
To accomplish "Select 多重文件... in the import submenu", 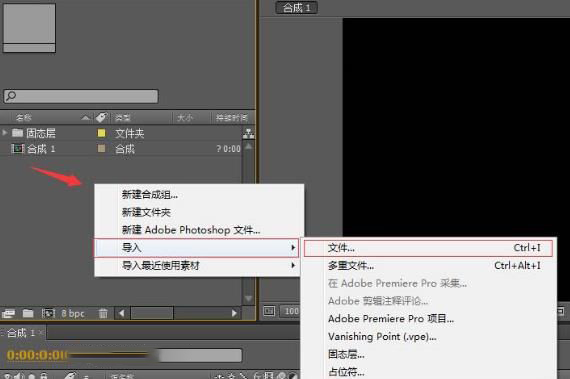I will 428,266.
